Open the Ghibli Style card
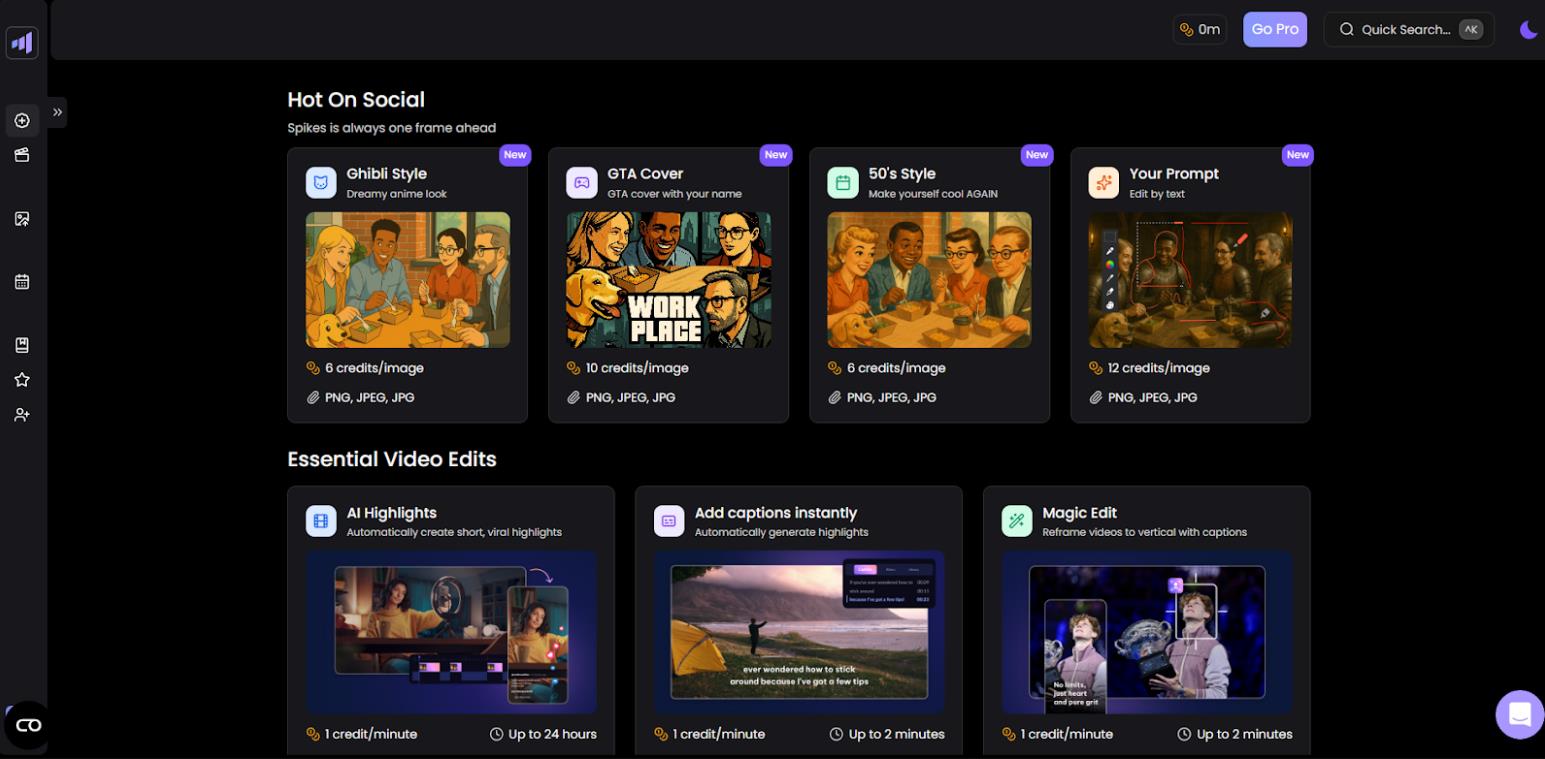1545x759 pixels. click(407, 285)
